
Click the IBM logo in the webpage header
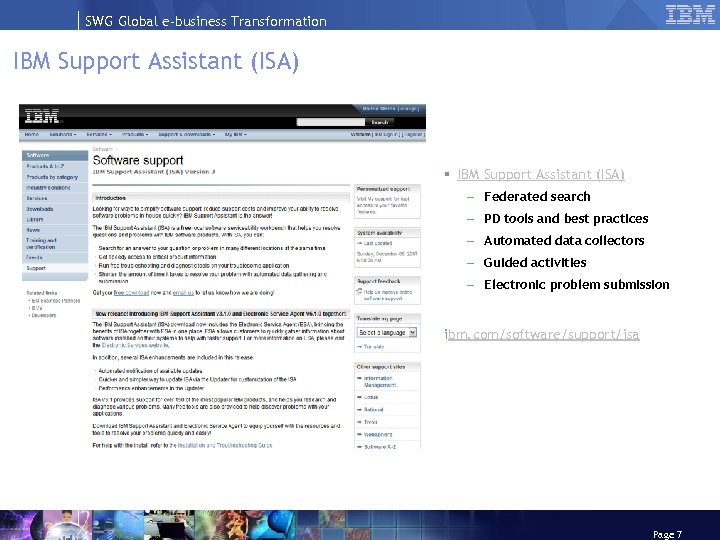[42, 116]
